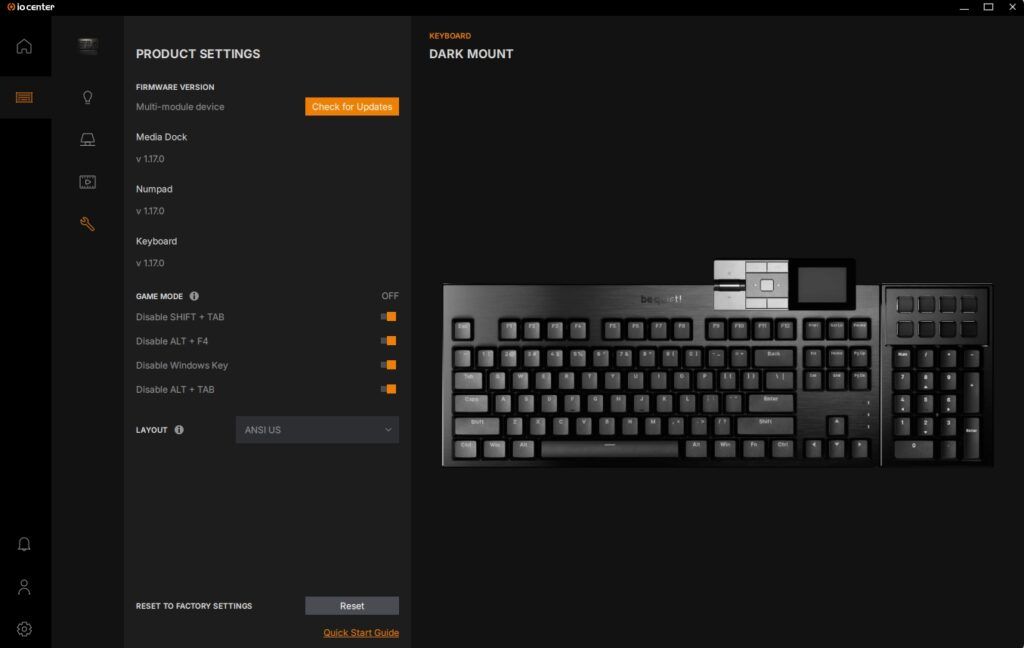This screenshot has width=1024, height=648.
Task: Open the Home icon in sidebar
Action: pos(24,46)
